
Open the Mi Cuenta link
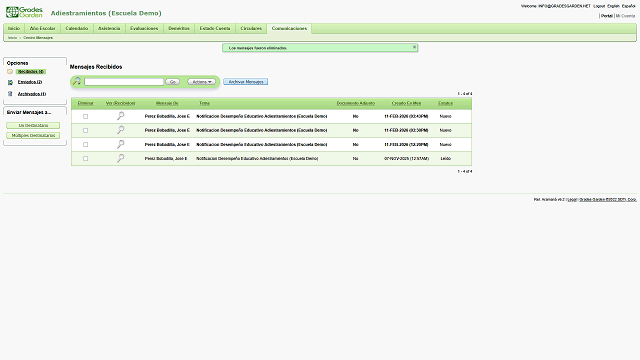(625, 16)
